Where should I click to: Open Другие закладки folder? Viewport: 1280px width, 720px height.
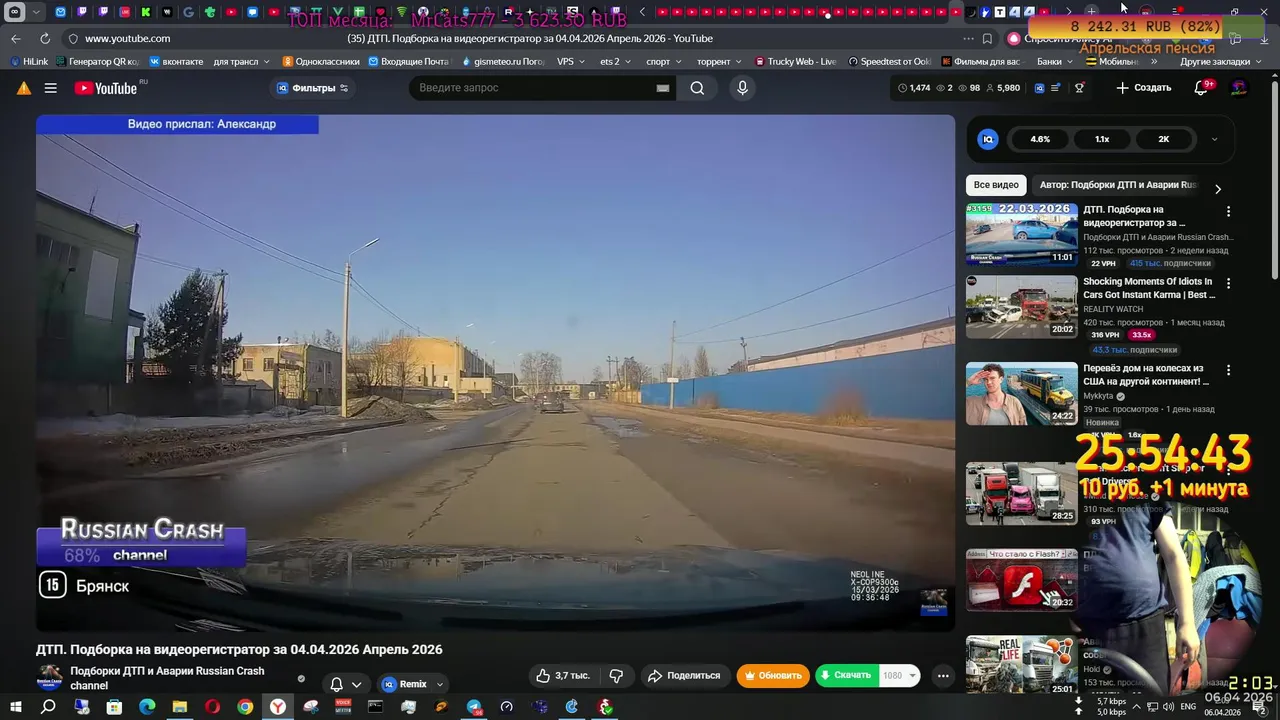point(1220,61)
